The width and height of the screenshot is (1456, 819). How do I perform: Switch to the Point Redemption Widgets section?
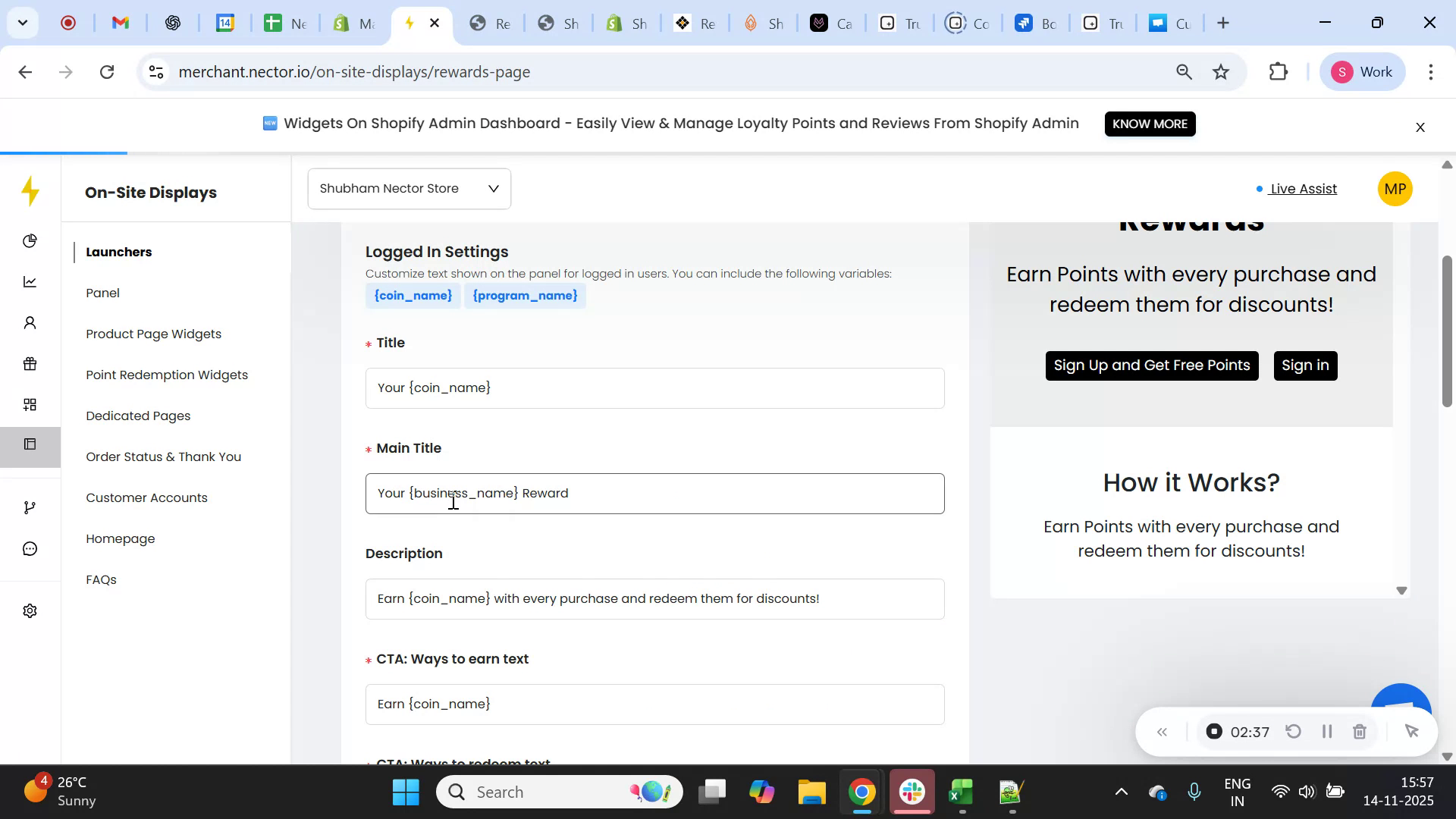[167, 375]
